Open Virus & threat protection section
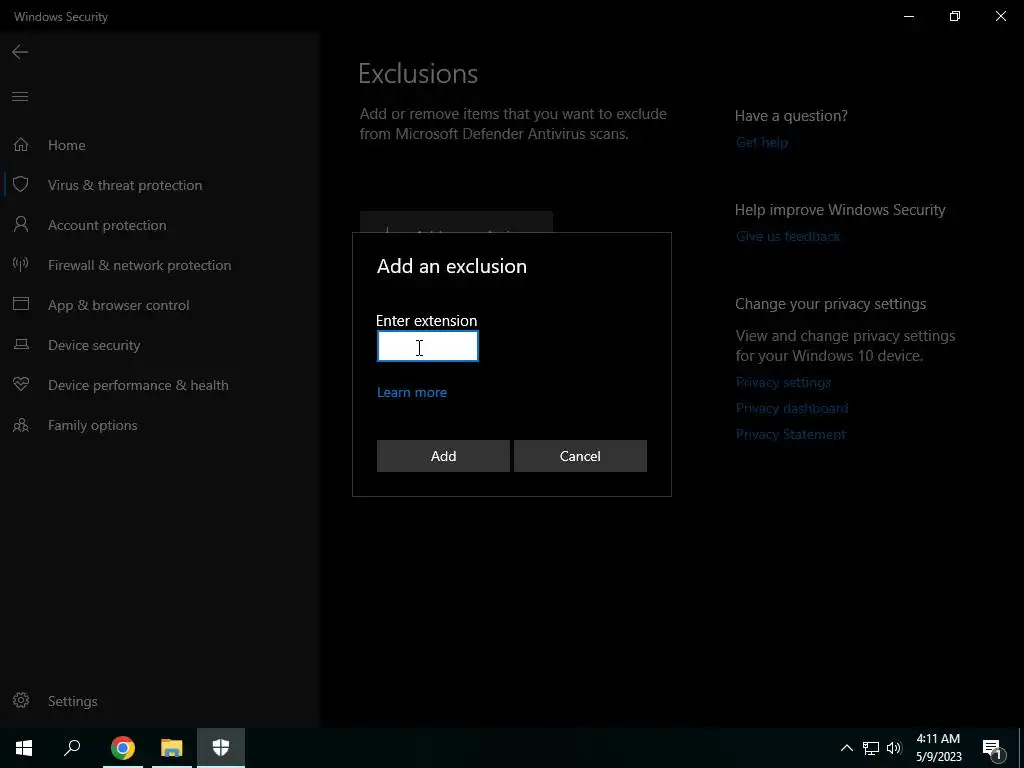The image size is (1024, 768). coord(125,185)
